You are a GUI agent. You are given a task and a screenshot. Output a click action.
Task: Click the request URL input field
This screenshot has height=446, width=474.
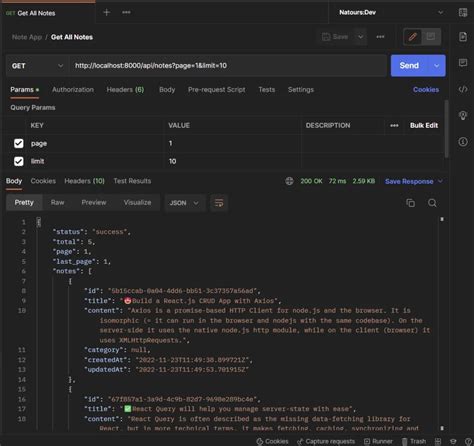click(228, 66)
